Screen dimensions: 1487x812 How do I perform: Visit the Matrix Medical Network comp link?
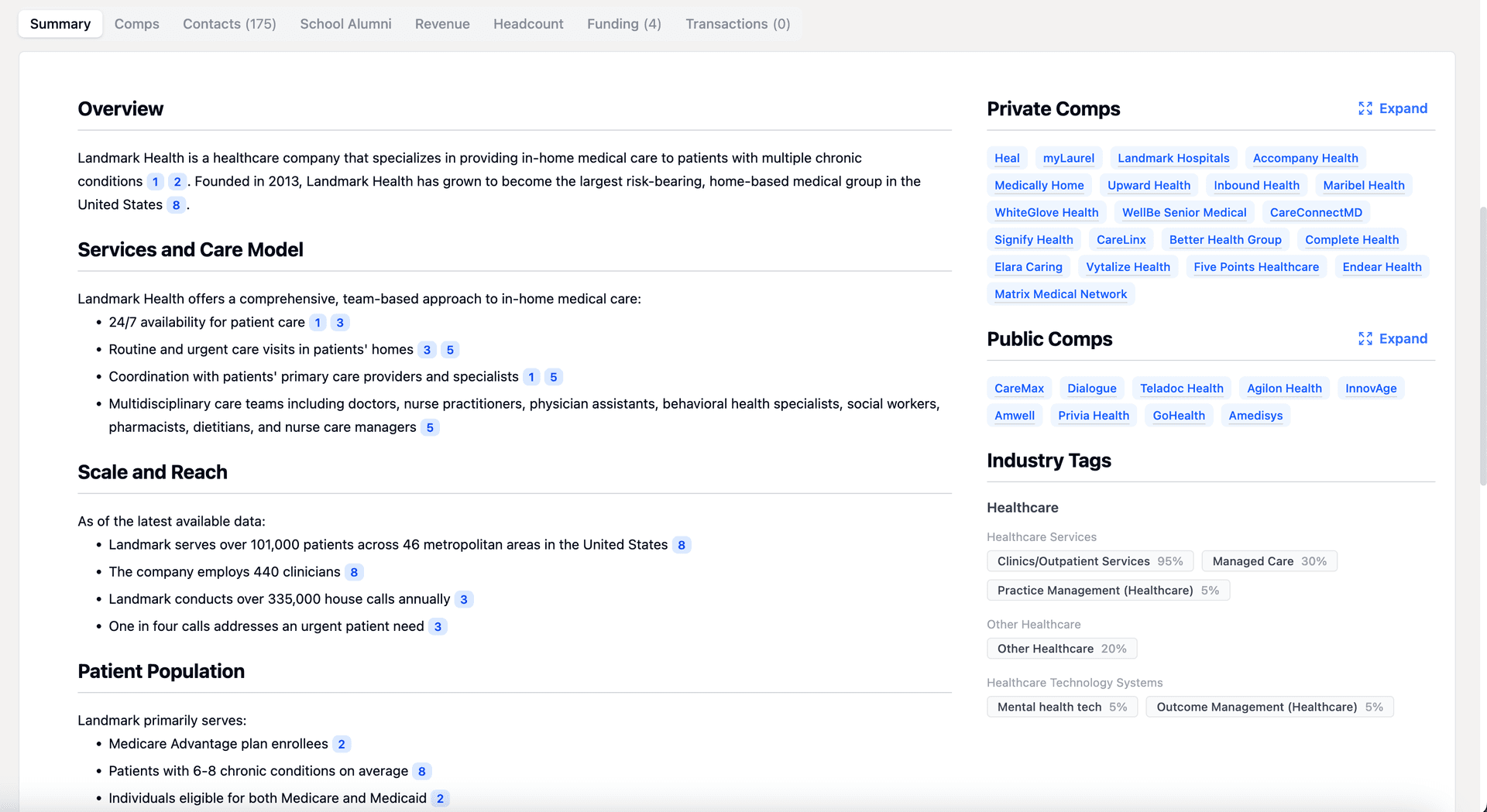pyautogui.click(x=1060, y=294)
